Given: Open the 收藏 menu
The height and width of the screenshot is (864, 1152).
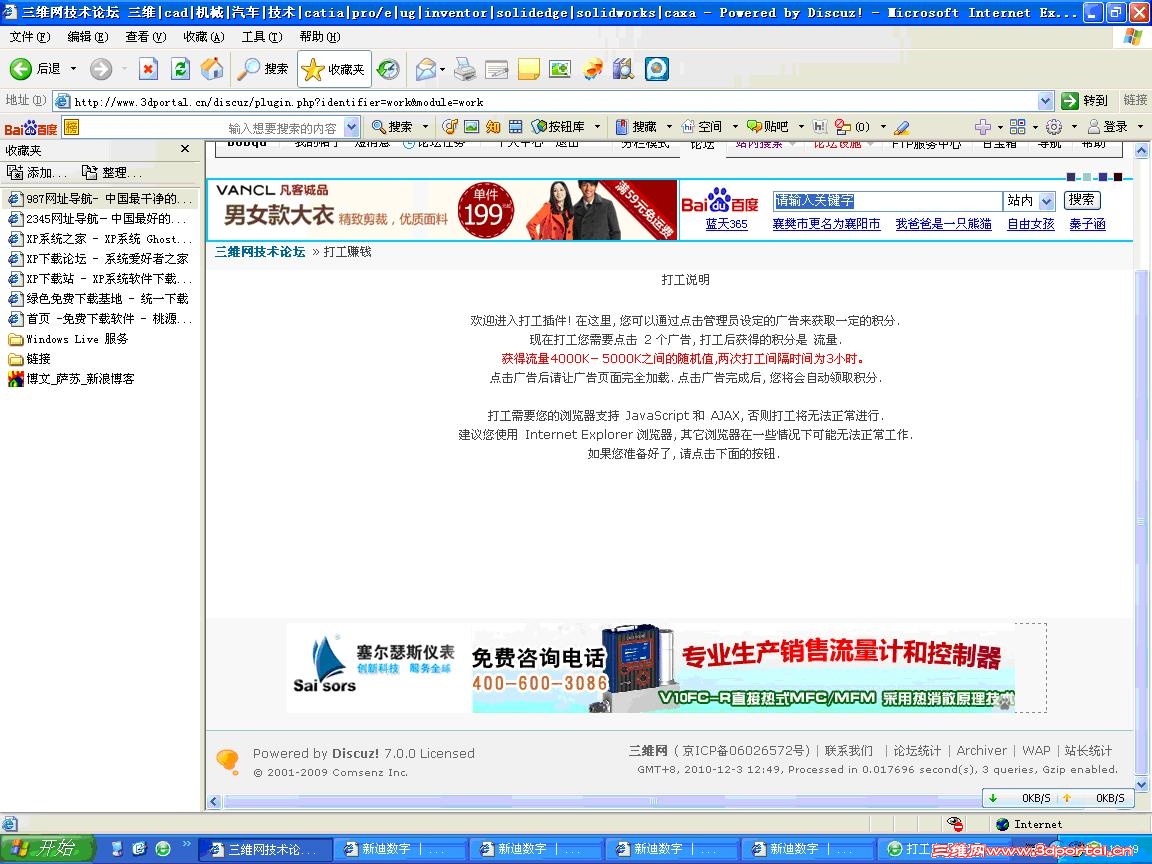Looking at the screenshot, I should tap(204, 37).
